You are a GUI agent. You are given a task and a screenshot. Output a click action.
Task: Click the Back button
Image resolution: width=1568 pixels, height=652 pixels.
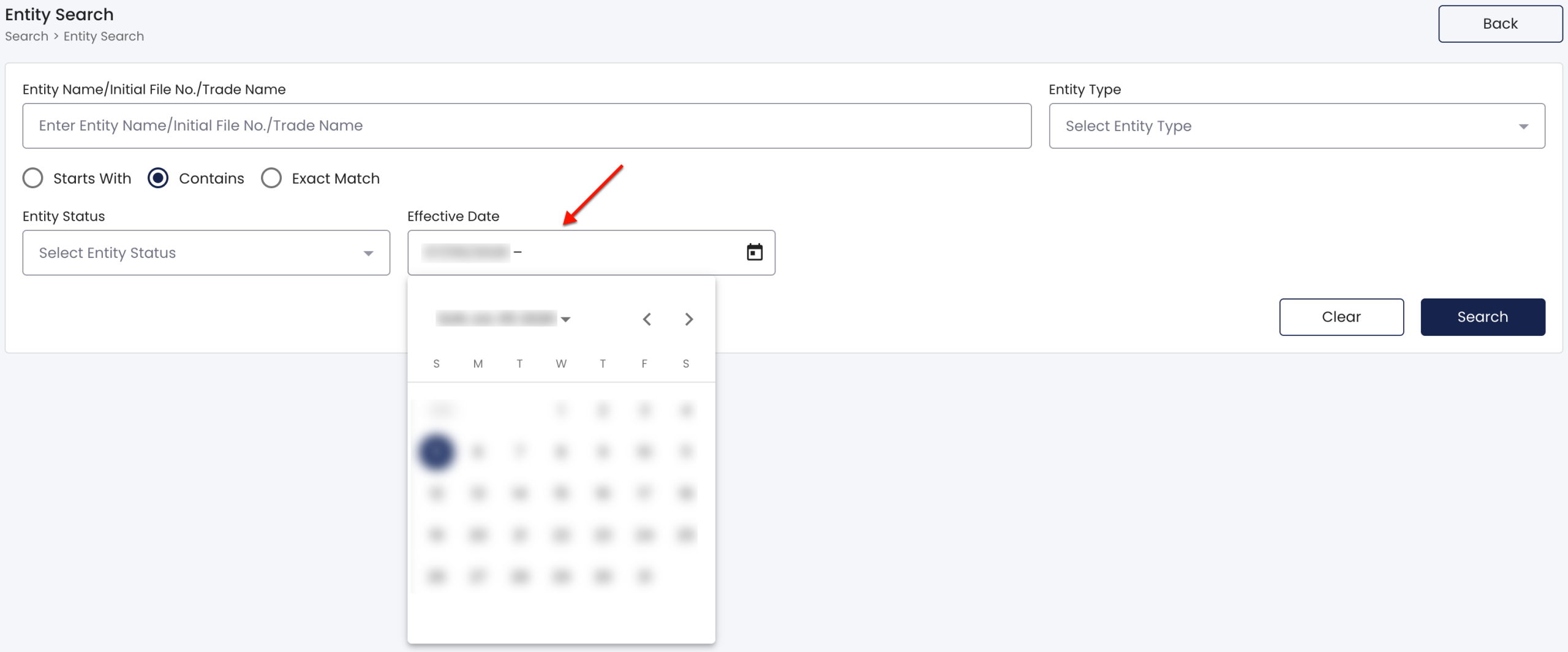[x=1500, y=24]
